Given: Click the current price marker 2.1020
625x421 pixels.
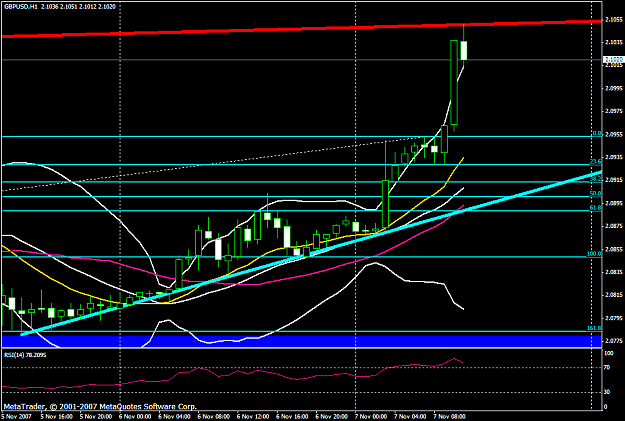Looking at the screenshot, I should (x=613, y=59).
